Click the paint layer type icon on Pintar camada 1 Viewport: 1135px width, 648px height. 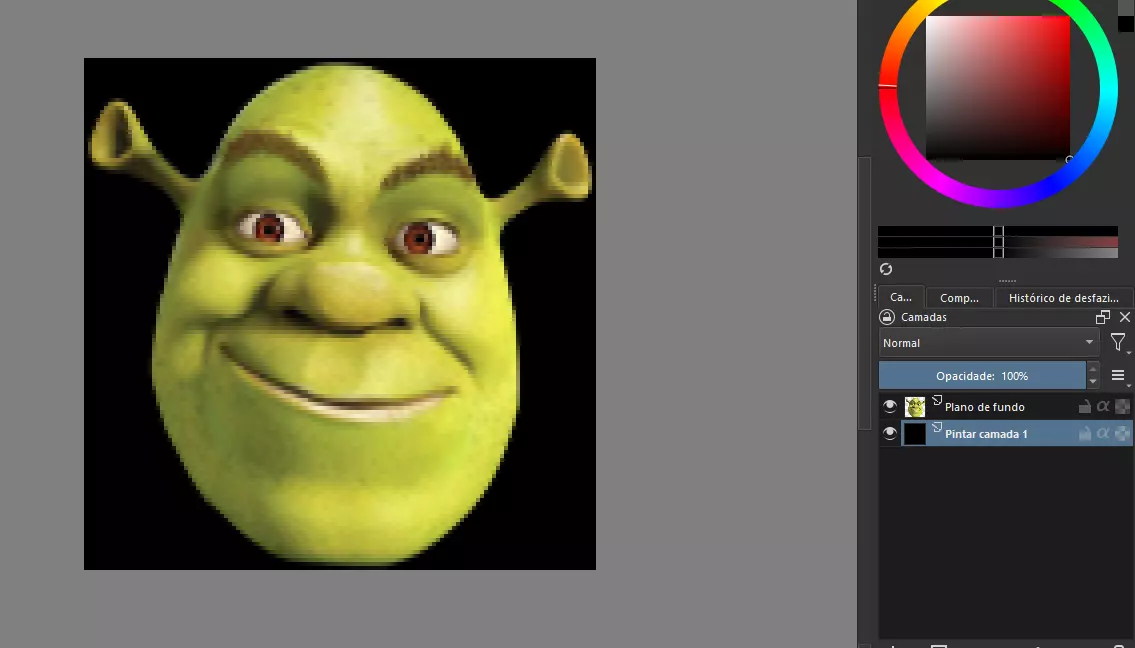(937, 427)
